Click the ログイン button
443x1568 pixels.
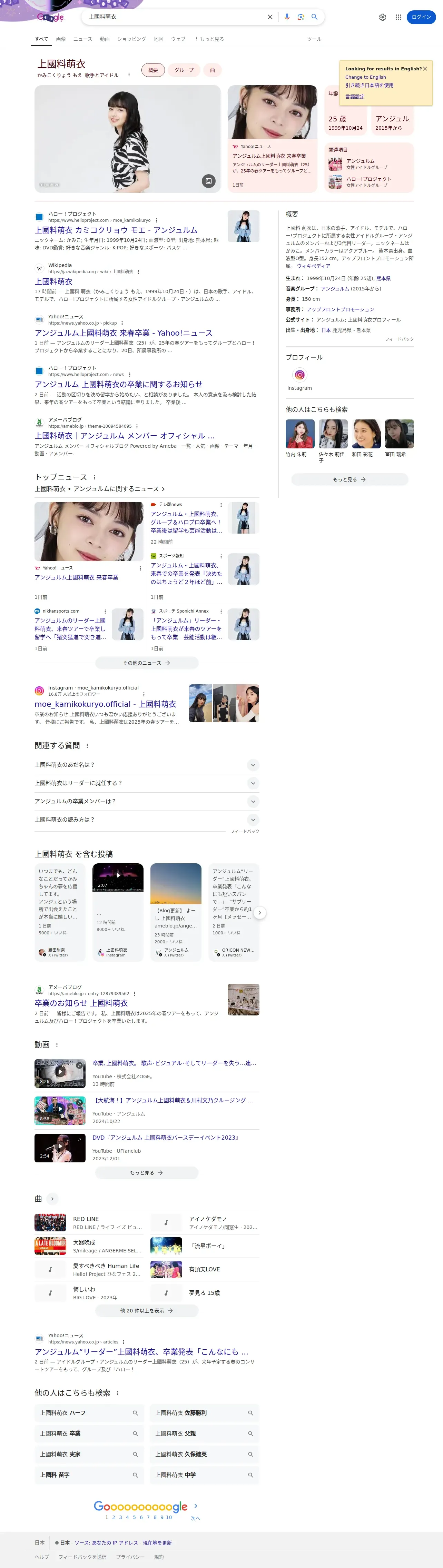(x=421, y=17)
